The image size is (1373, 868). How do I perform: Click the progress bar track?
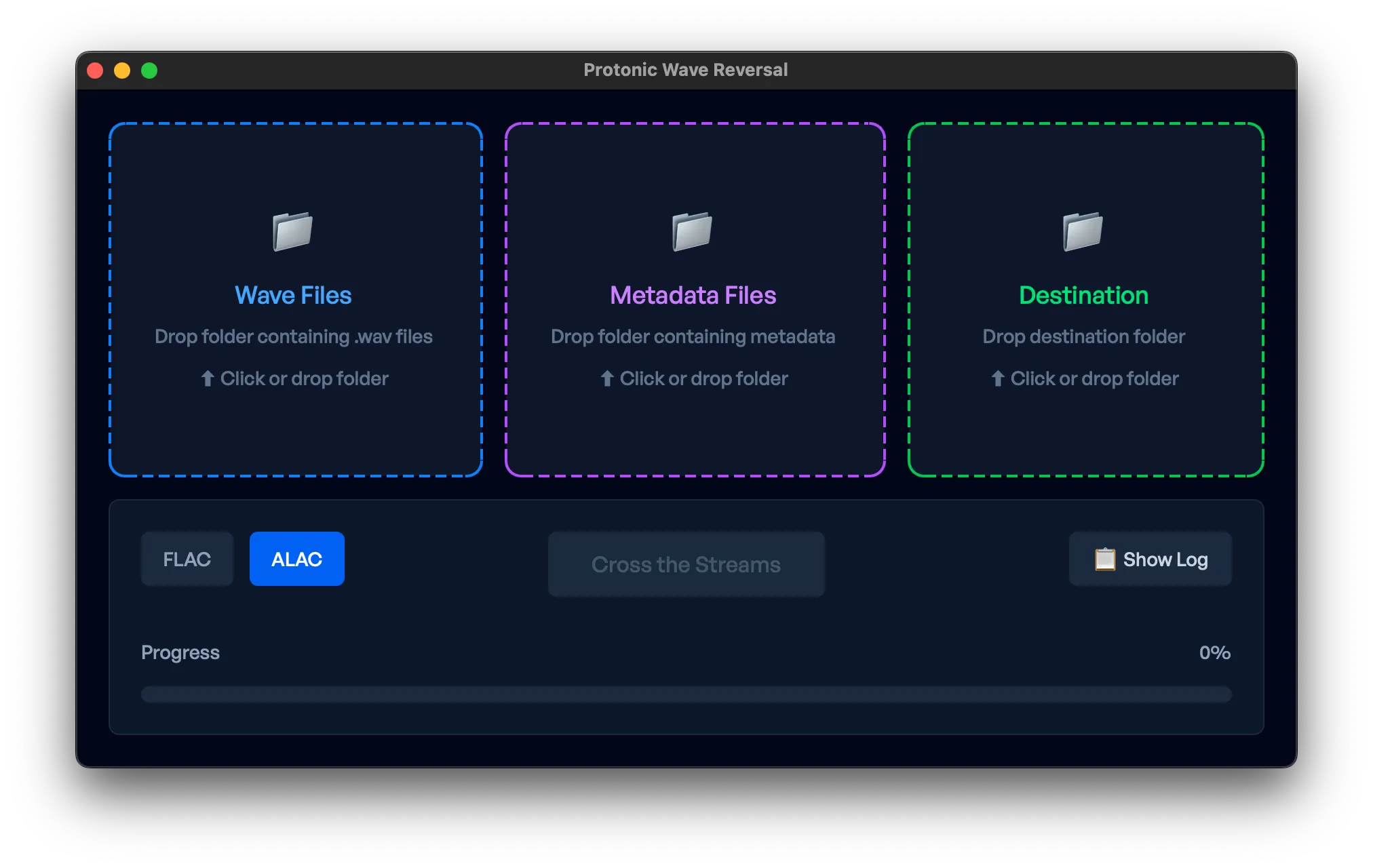[686, 694]
